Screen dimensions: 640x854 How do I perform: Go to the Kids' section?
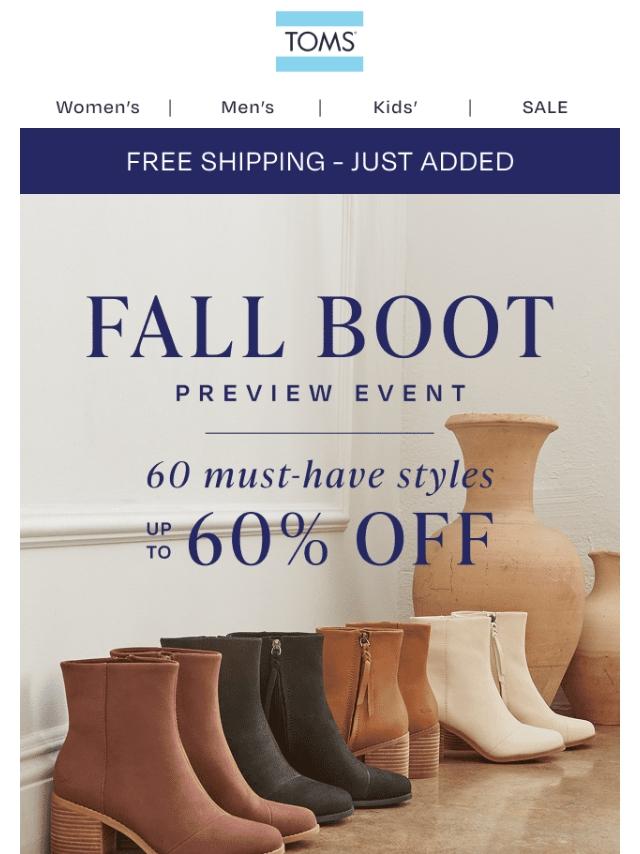point(395,107)
